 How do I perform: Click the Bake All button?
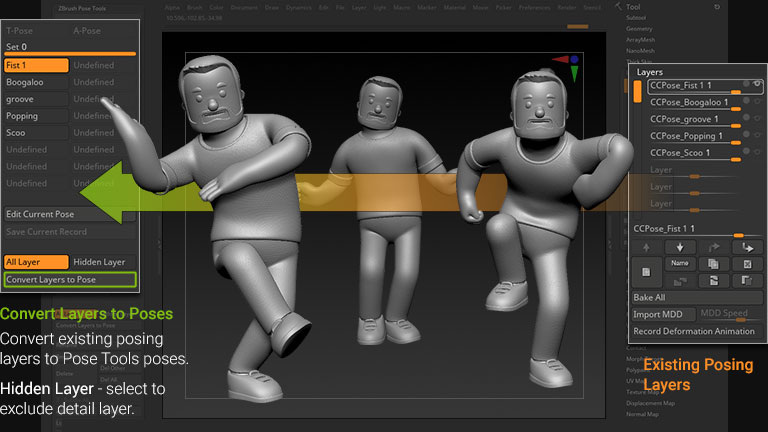coord(695,298)
